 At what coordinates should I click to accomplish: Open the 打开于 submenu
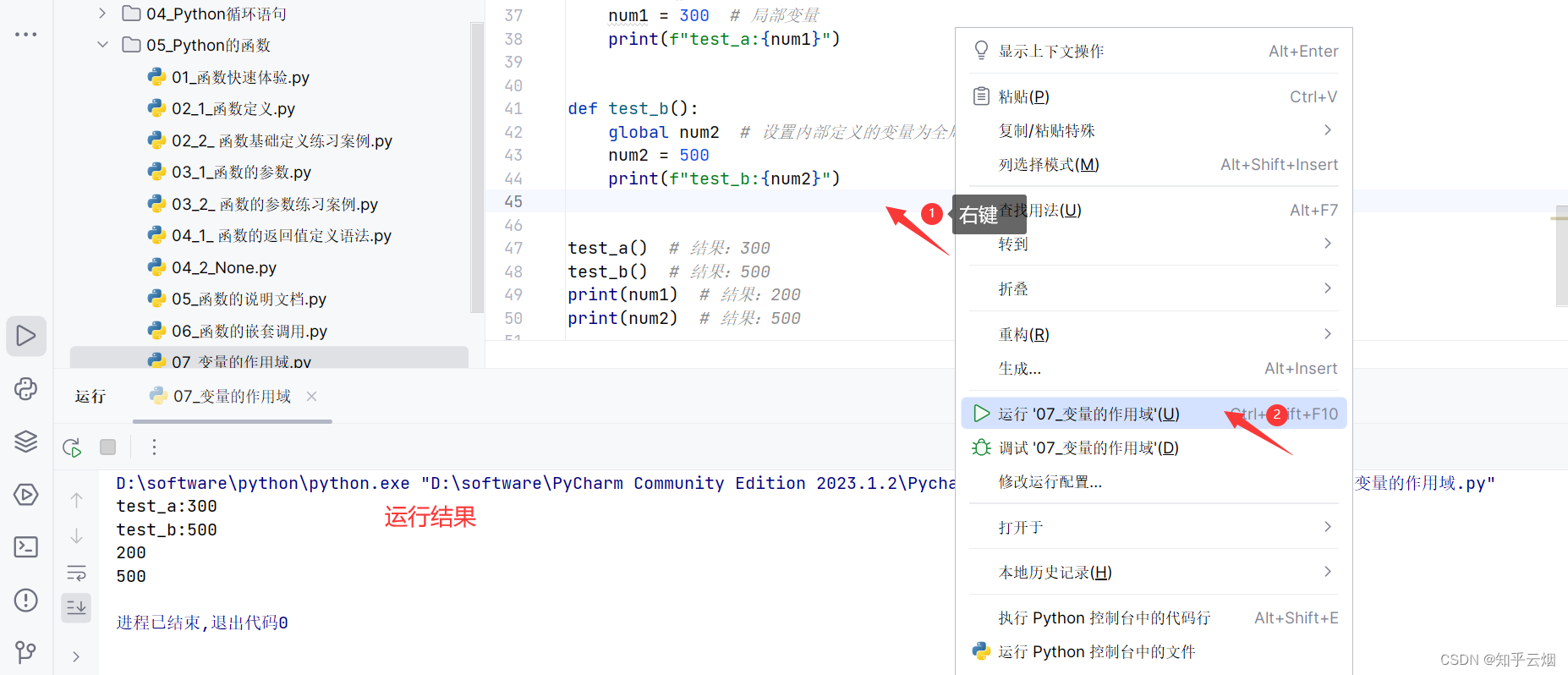click(x=1154, y=527)
